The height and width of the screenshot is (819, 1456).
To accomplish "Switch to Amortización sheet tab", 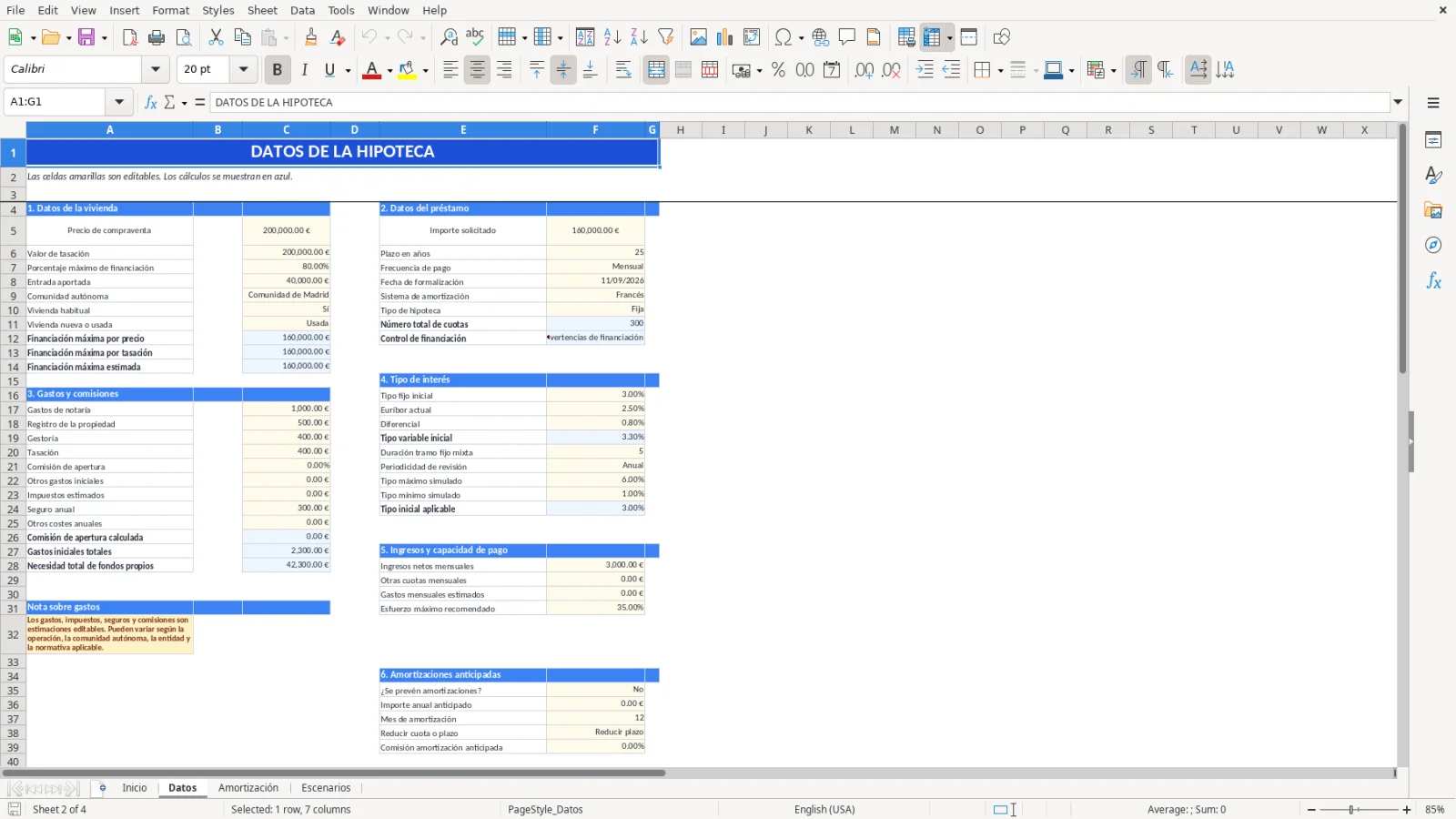I will 248,788.
